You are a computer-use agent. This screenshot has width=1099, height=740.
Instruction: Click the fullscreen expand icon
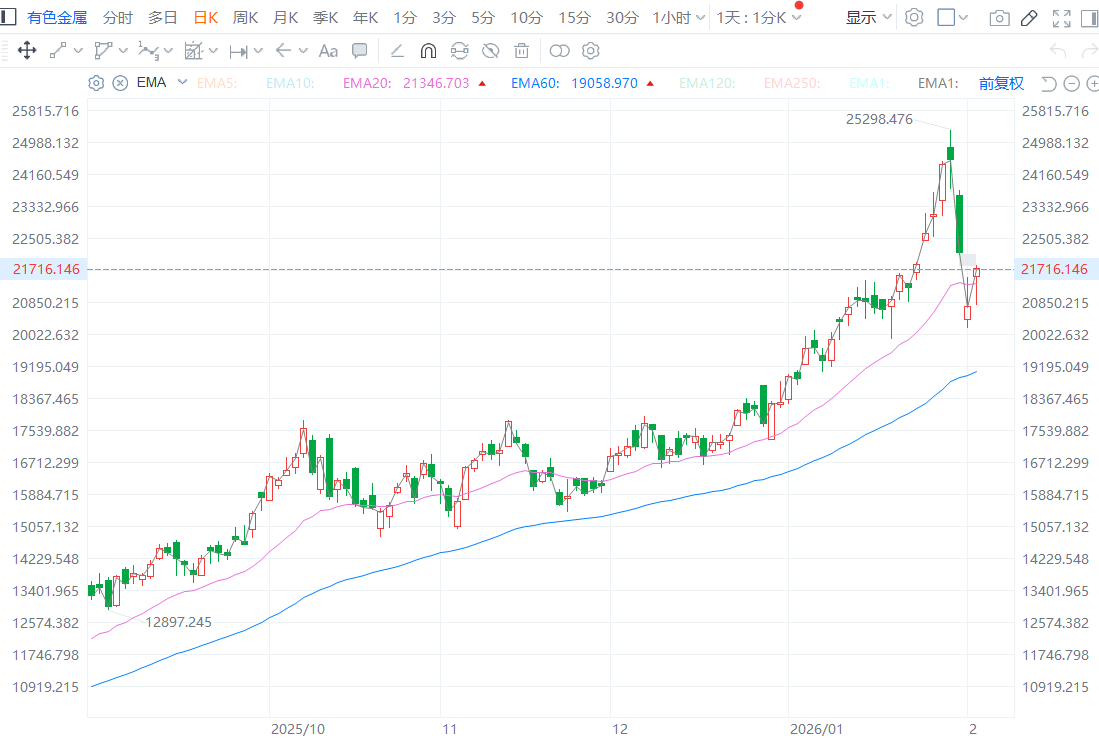tap(1062, 18)
